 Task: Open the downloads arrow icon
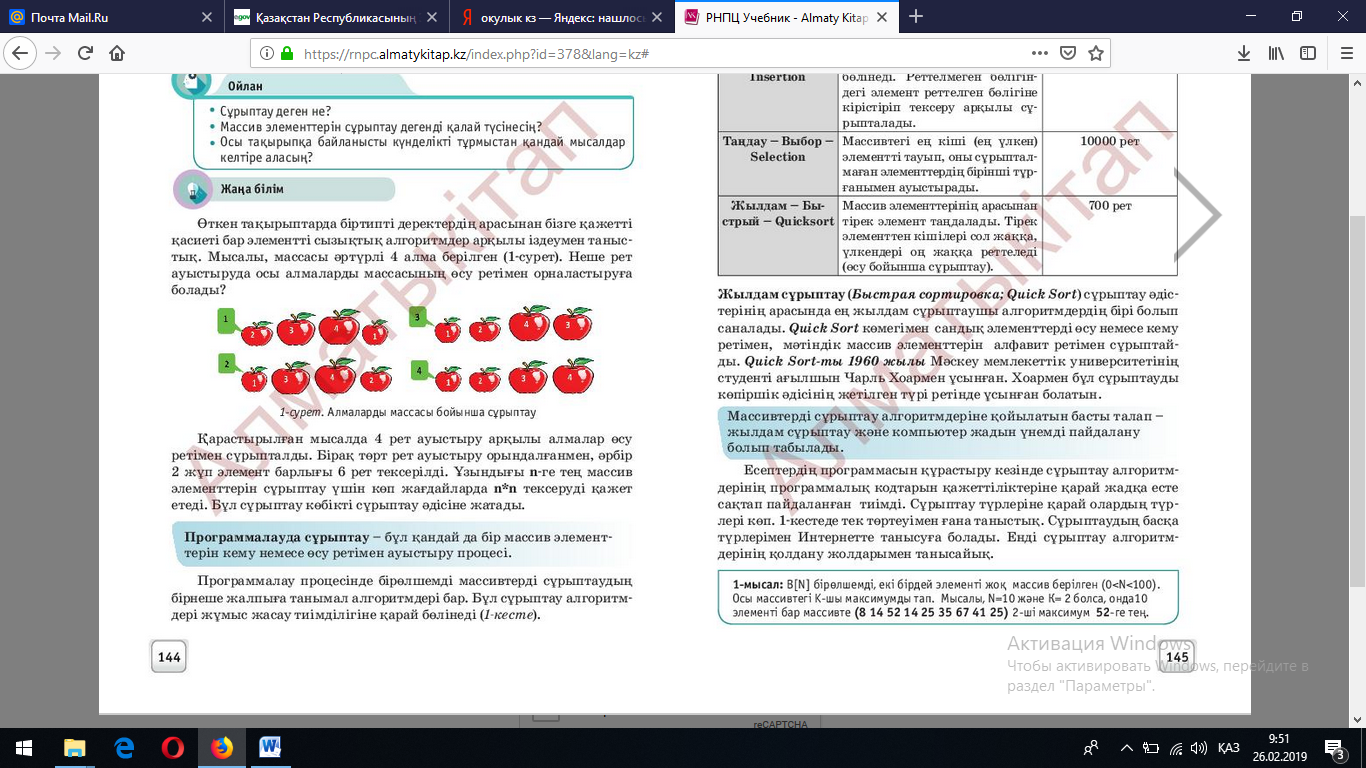[x=1244, y=53]
